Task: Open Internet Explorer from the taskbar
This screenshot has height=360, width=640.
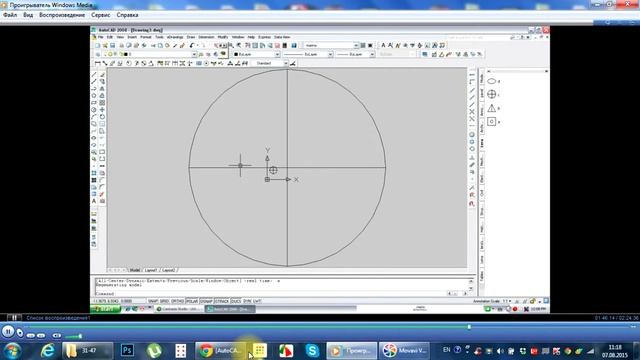Action: pos(47,350)
